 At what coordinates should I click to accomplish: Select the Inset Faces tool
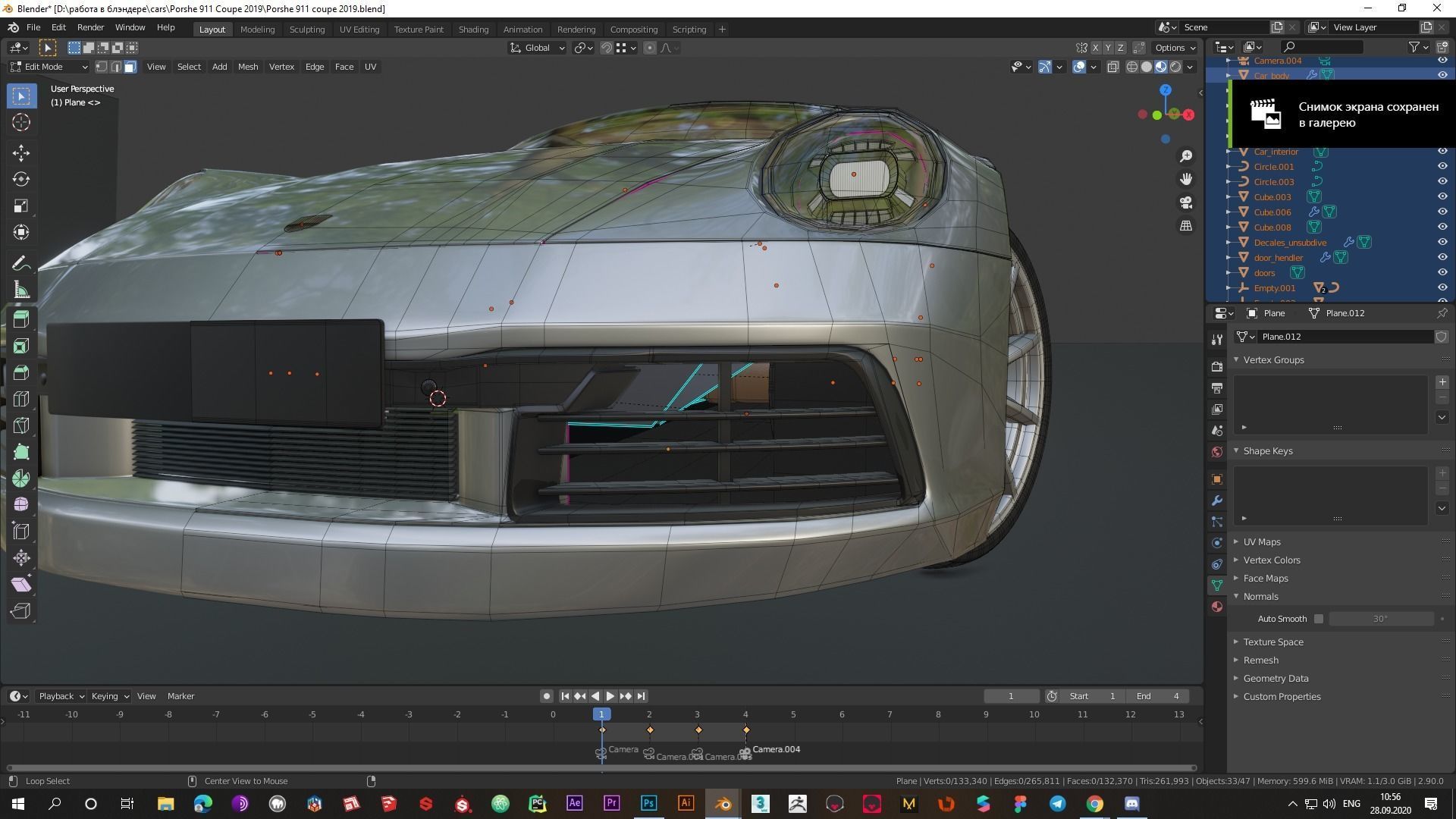[21, 346]
